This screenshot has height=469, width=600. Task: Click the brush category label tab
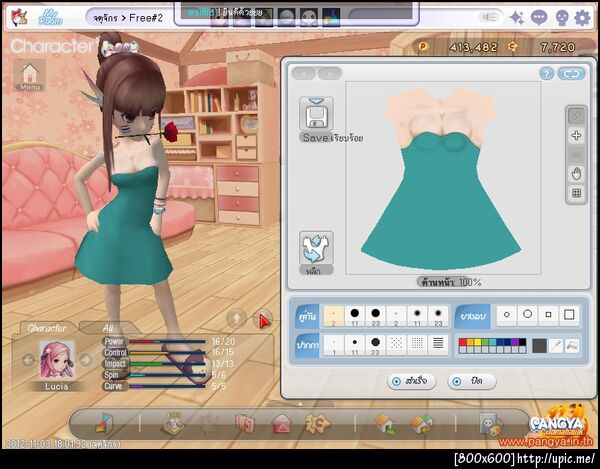(307, 317)
